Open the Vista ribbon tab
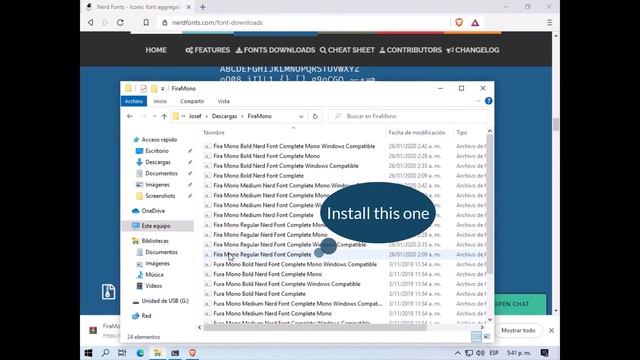The width and height of the screenshot is (640, 360). [x=223, y=101]
